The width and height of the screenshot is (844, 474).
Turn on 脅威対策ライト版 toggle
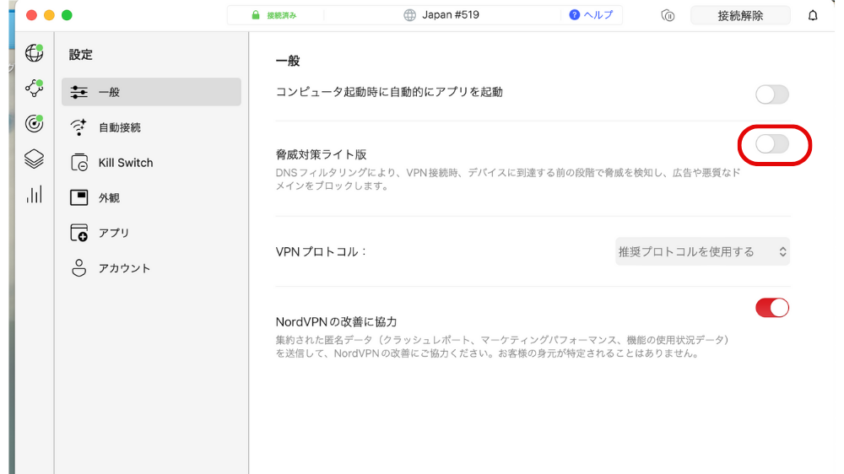(771, 145)
